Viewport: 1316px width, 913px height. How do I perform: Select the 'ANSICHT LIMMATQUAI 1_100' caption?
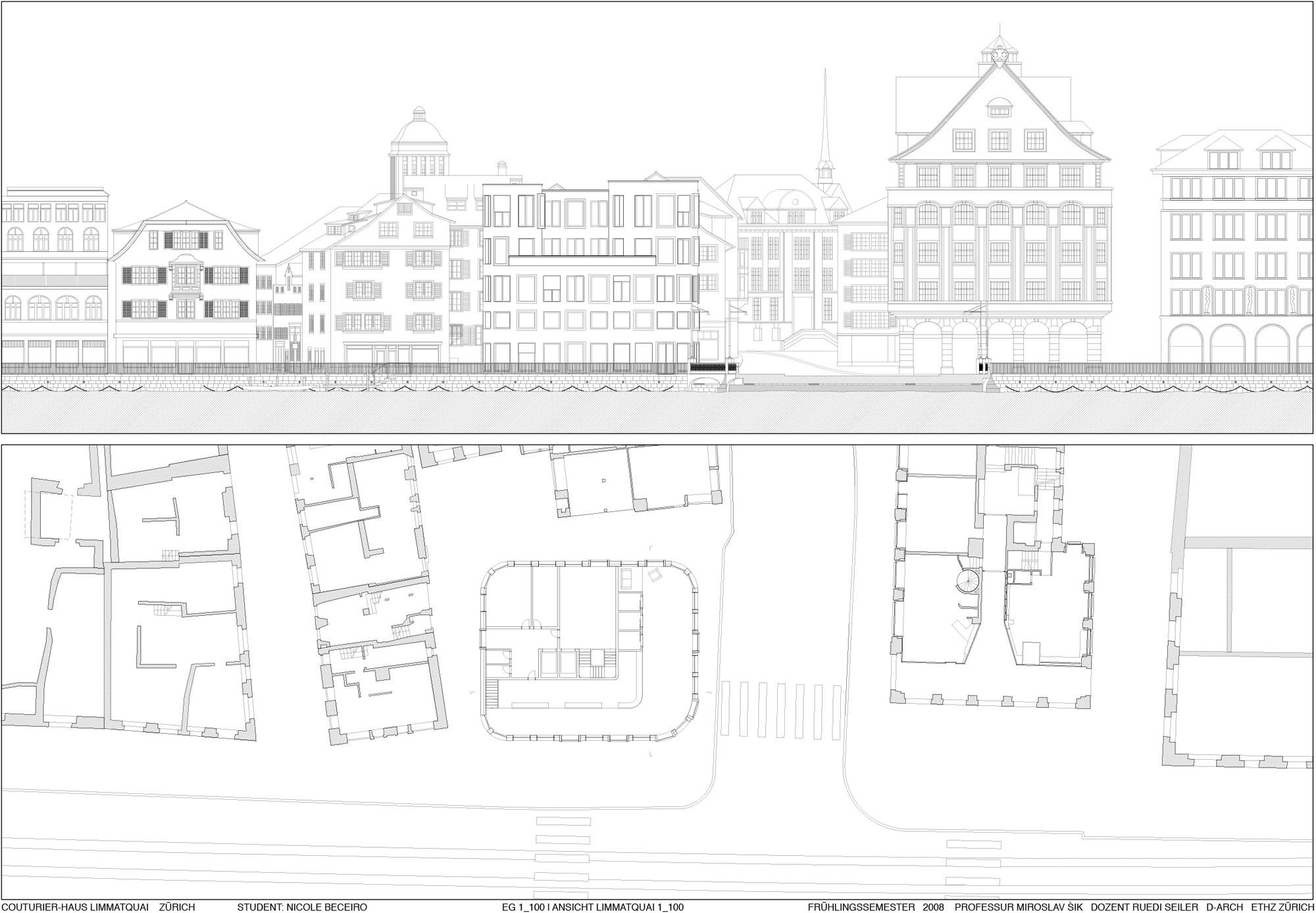pyautogui.click(x=618, y=907)
